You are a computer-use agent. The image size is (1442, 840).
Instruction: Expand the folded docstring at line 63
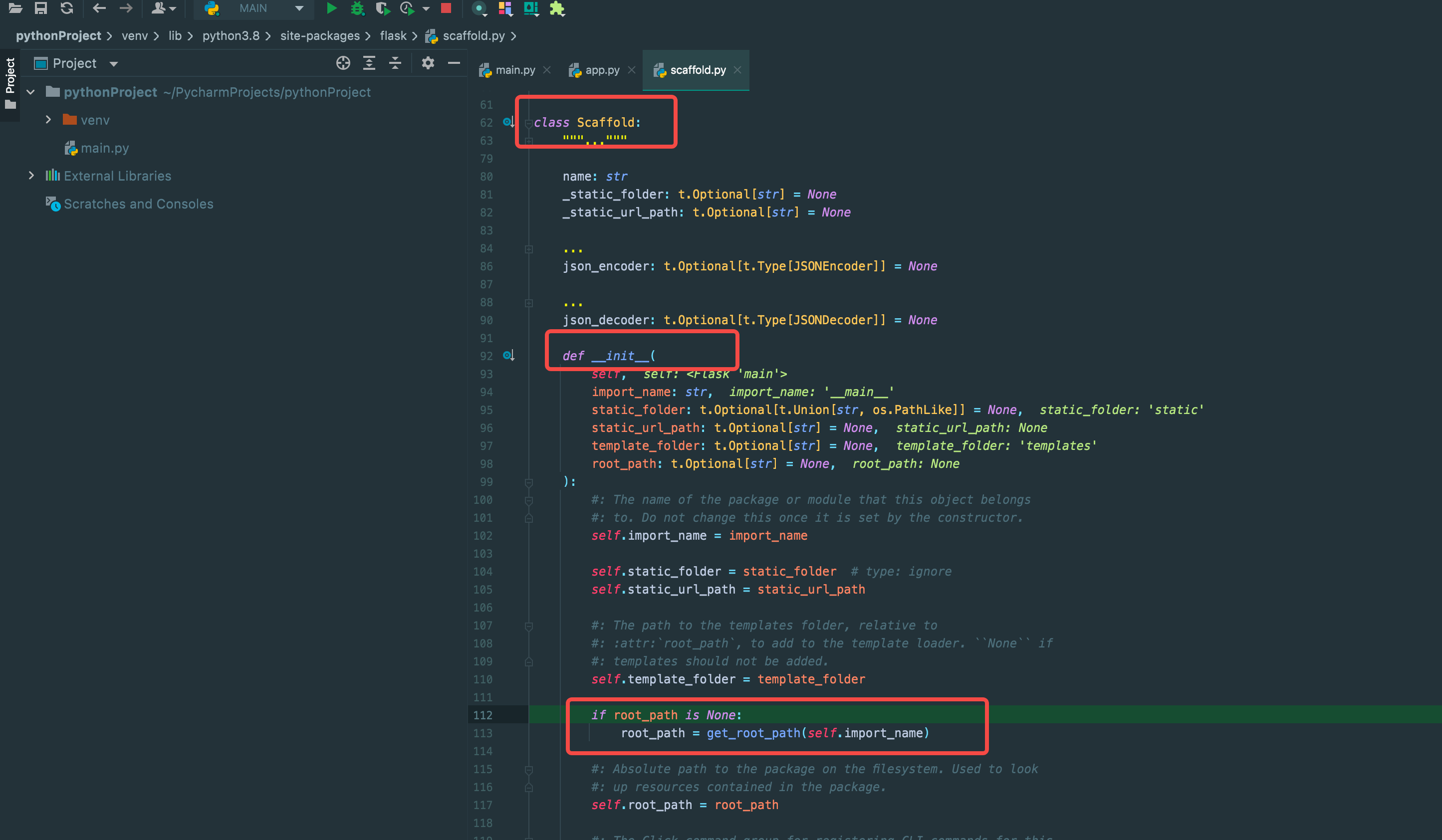pos(529,141)
